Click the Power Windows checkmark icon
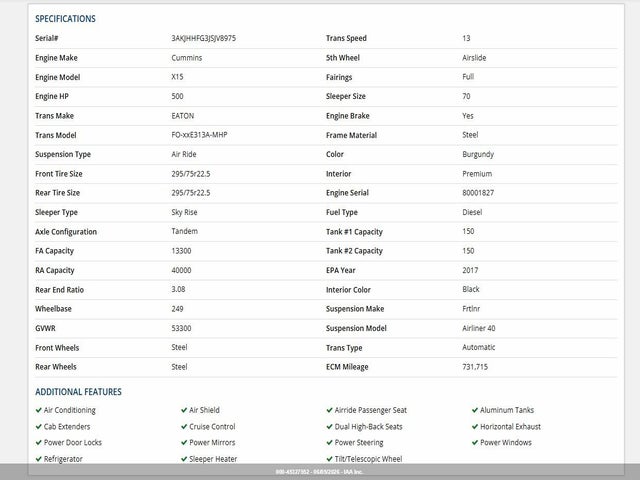 (475, 442)
